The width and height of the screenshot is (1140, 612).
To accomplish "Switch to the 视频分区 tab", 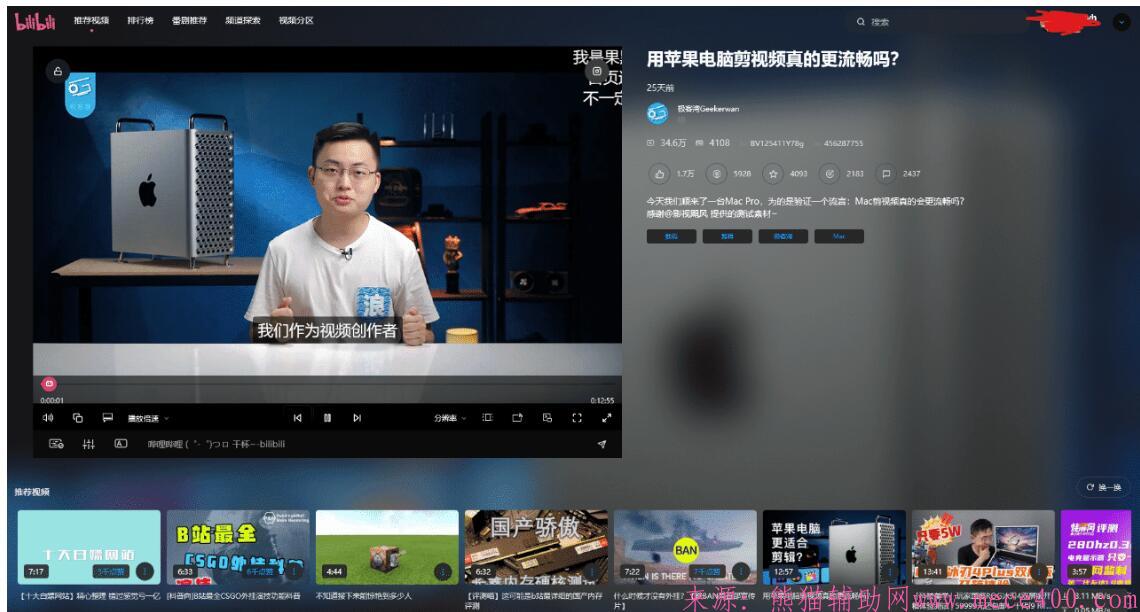I will pos(296,21).
